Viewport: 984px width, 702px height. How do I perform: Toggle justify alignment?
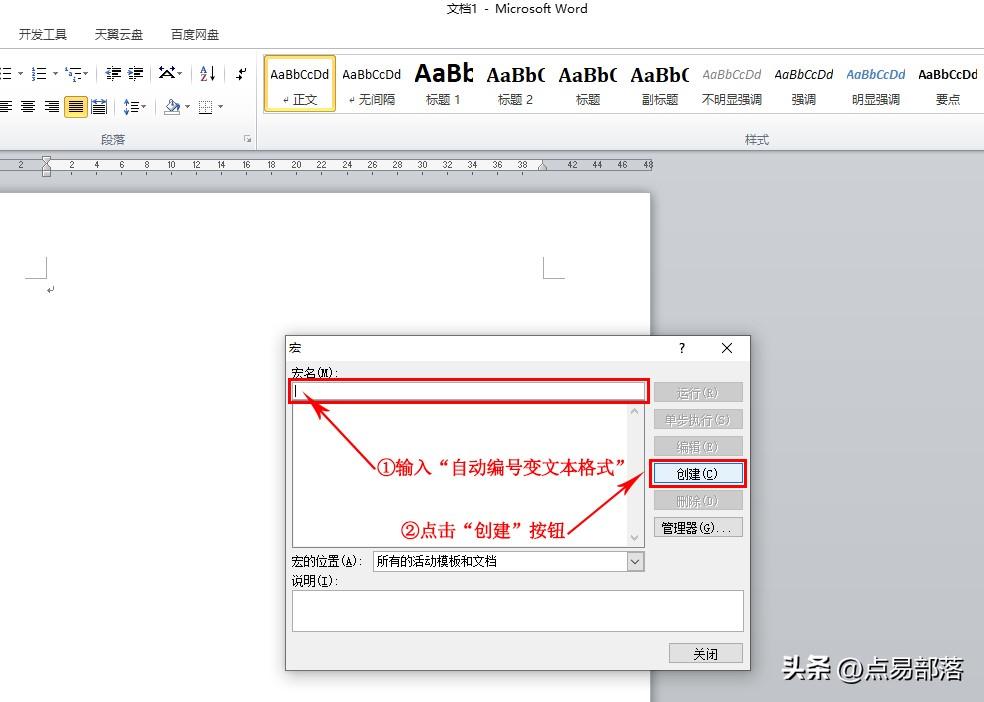pos(75,107)
